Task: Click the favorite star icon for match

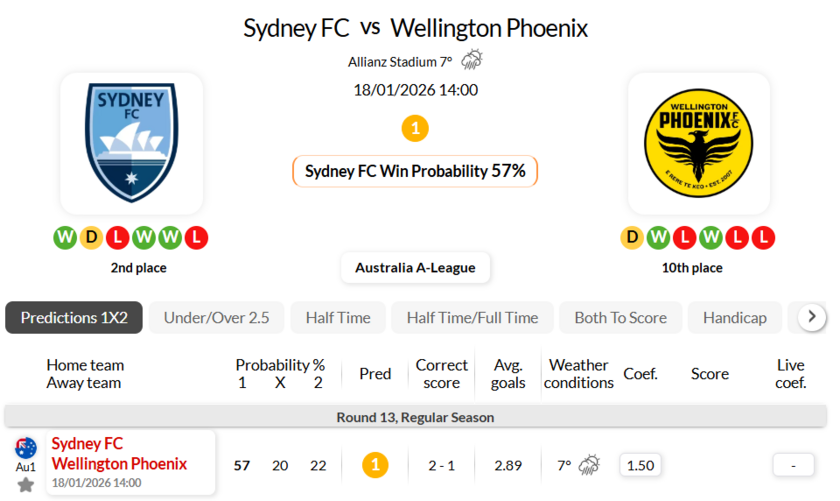Action: tap(25, 485)
